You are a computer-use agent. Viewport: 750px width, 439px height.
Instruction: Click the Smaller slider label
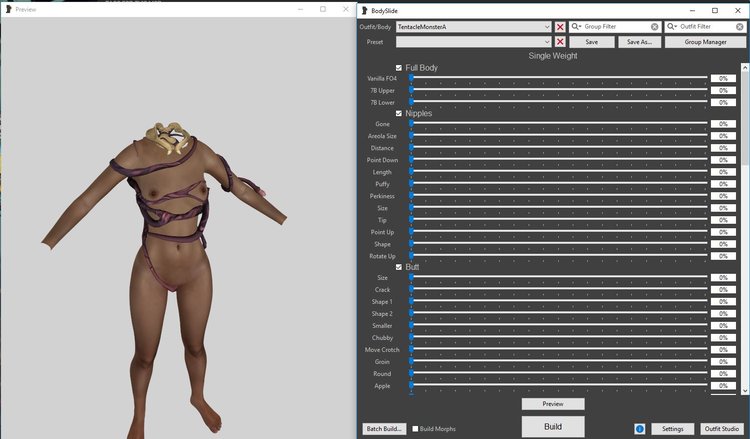[x=382, y=325]
